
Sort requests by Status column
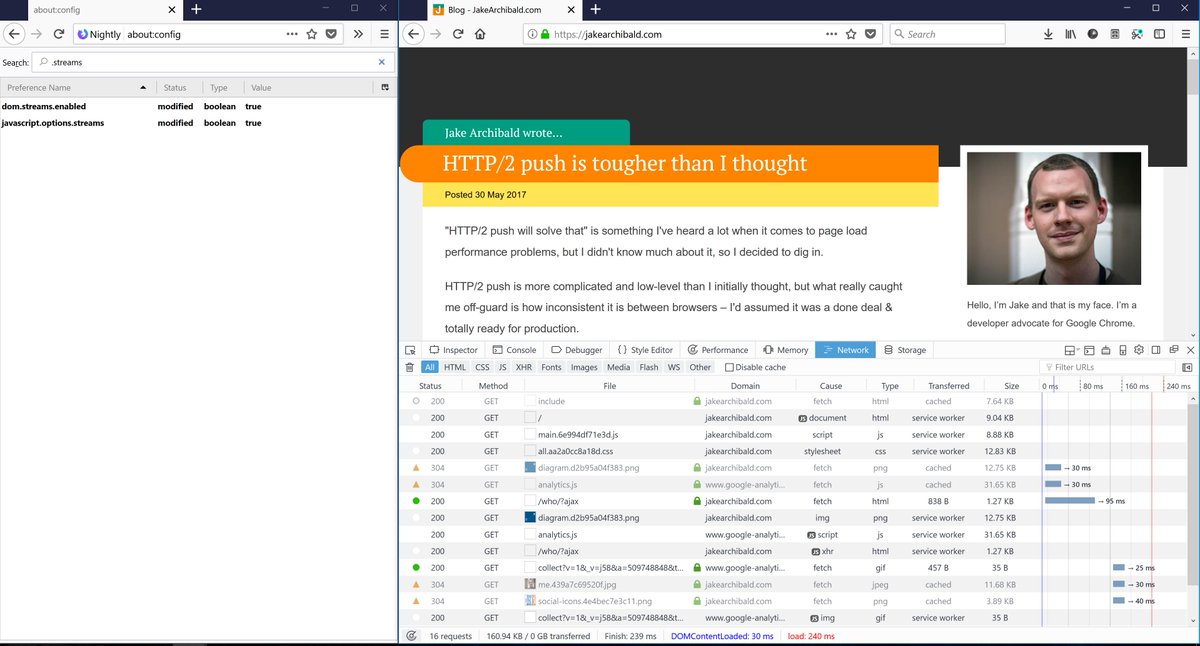point(431,385)
